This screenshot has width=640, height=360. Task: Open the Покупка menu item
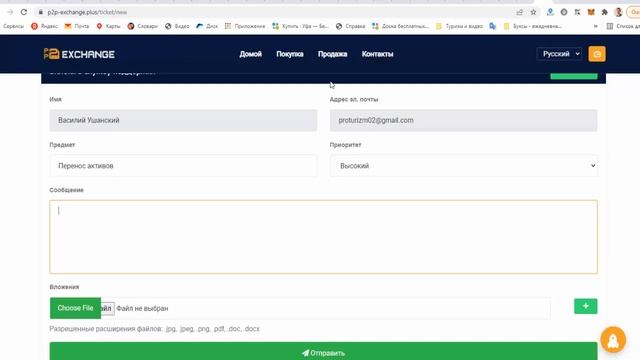click(289, 54)
